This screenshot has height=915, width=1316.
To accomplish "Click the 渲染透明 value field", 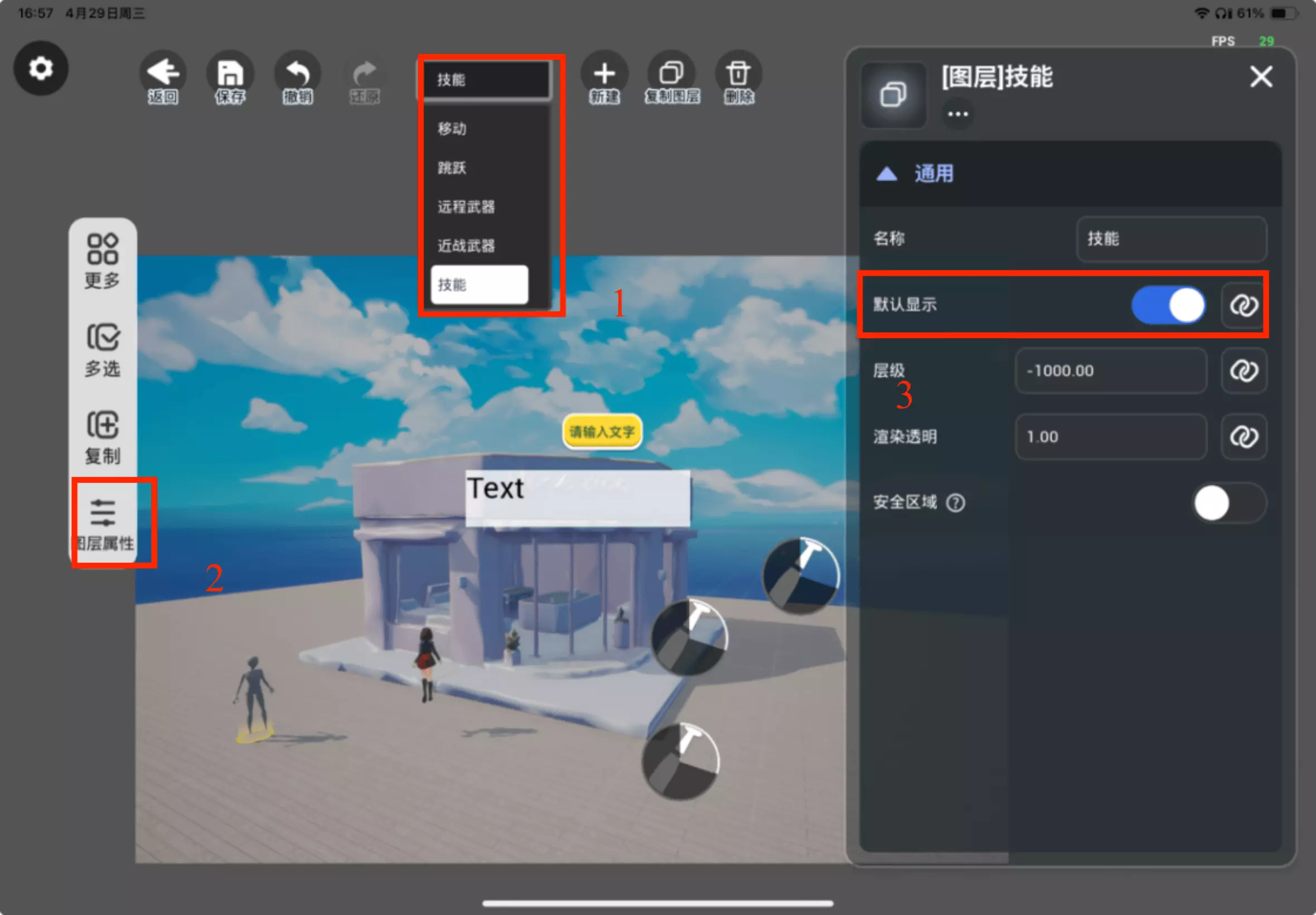I will tap(1110, 437).
